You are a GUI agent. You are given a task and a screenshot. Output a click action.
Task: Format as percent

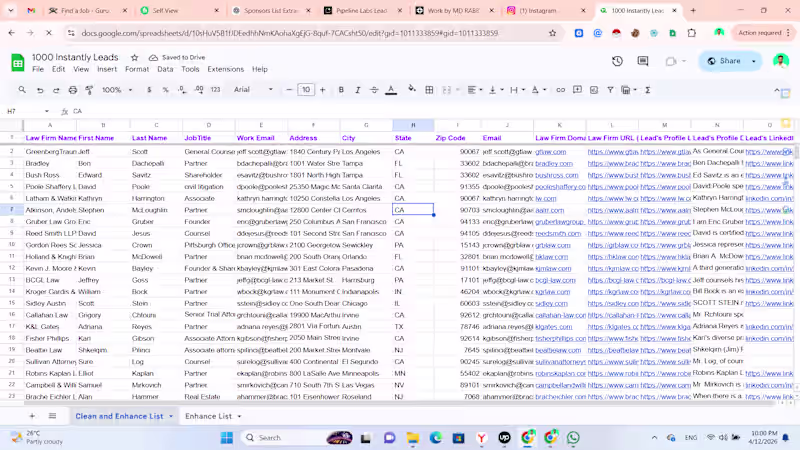[x=165, y=90]
